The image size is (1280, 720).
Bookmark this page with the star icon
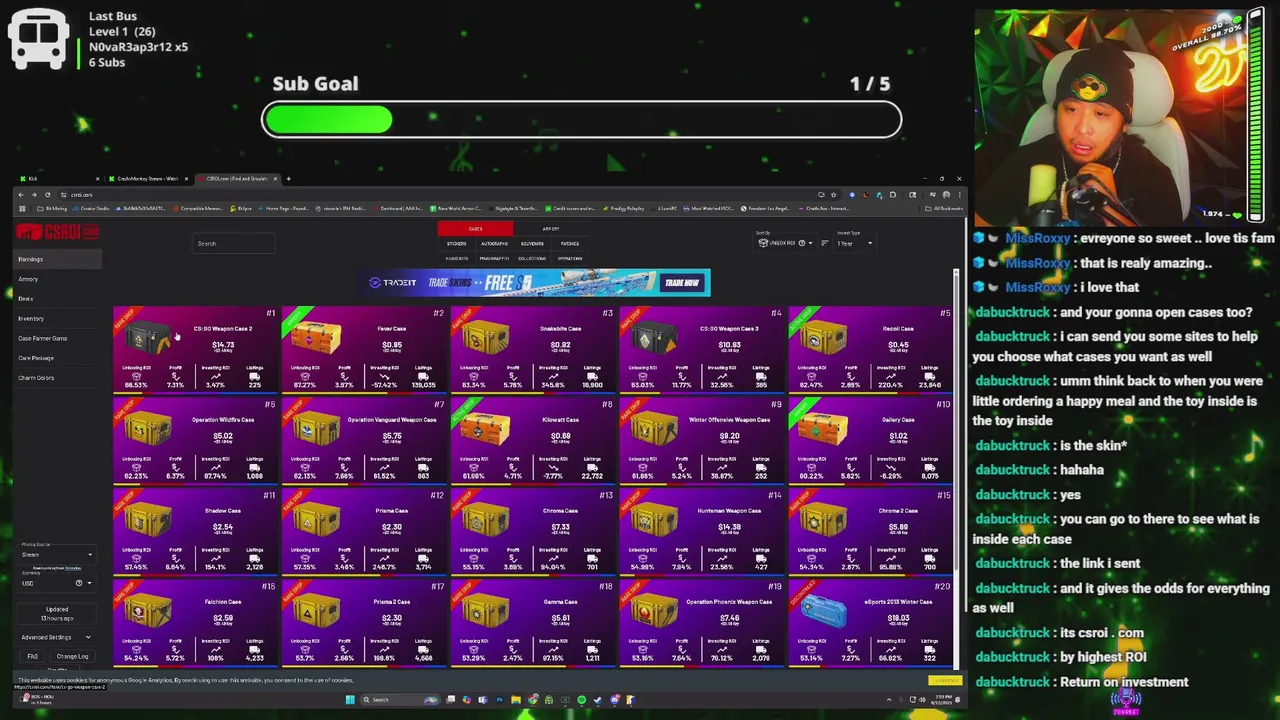pyautogui.click(x=833, y=195)
